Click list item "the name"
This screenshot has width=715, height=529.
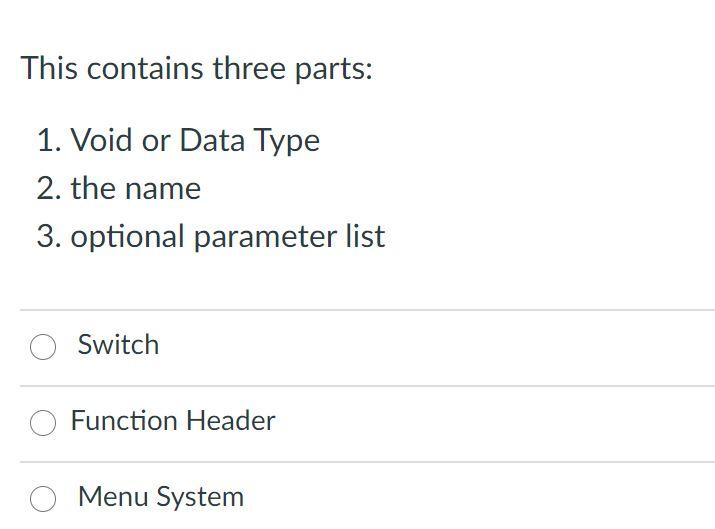[x=135, y=189]
